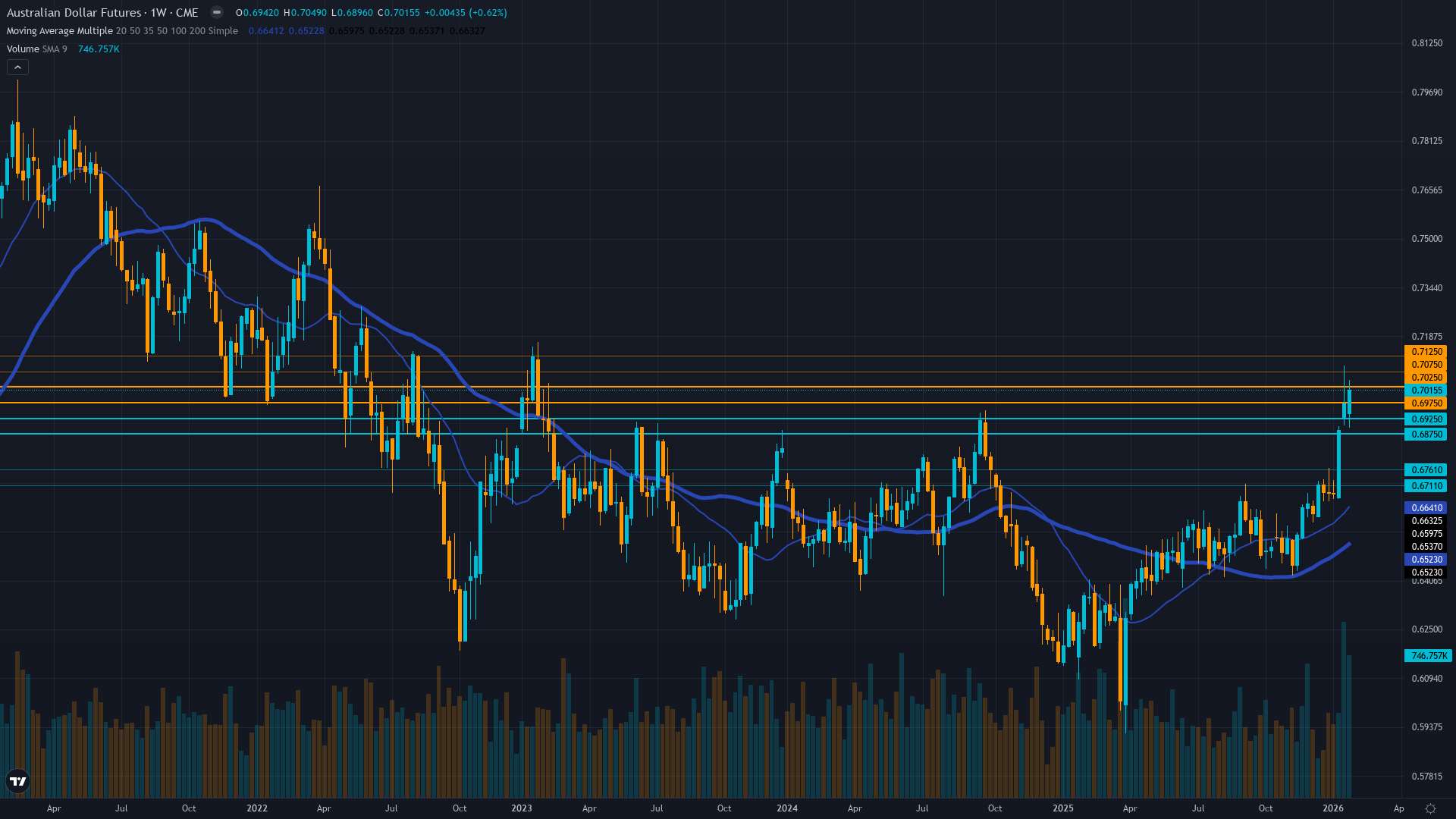Click the 0.78125 price scale tick
1456x819 pixels.
(1426, 141)
